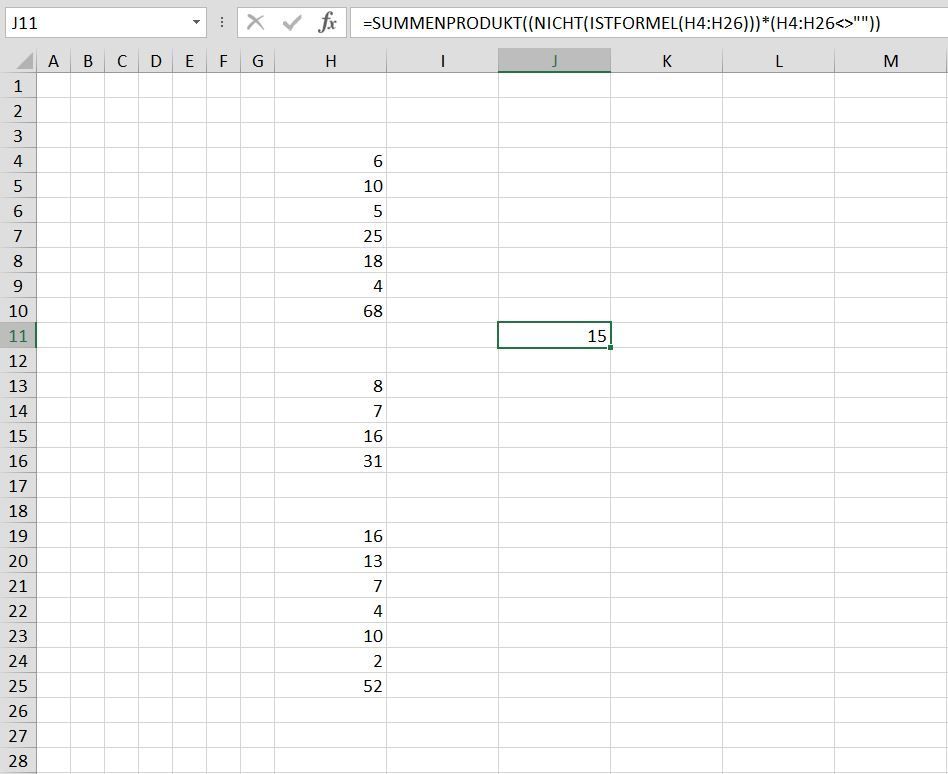The image size is (948, 774).
Task: Select row 10 header
Action: (x=18, y=311)
